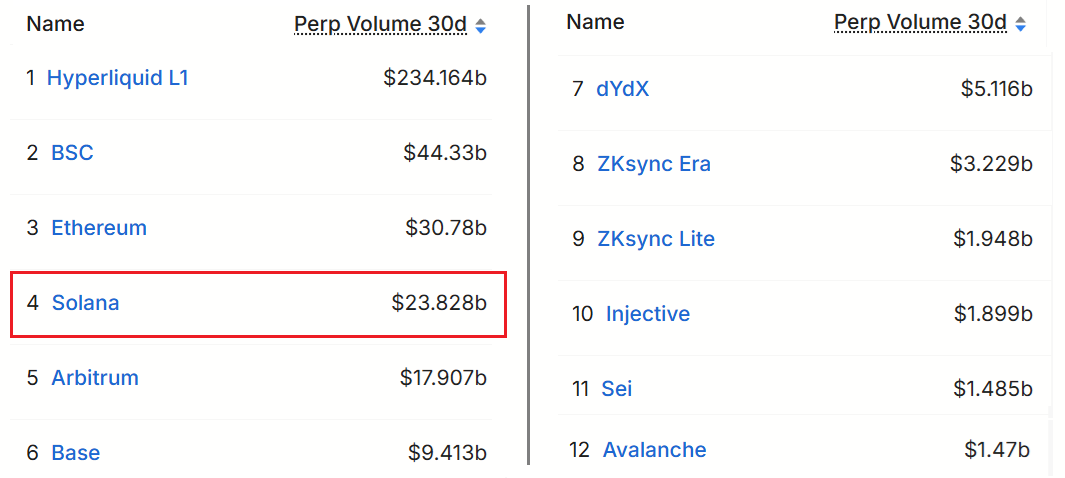Viewport: 1065px width, 478px height.
Task: Open the ZKsync Lite link
Action: coord(656,239)
